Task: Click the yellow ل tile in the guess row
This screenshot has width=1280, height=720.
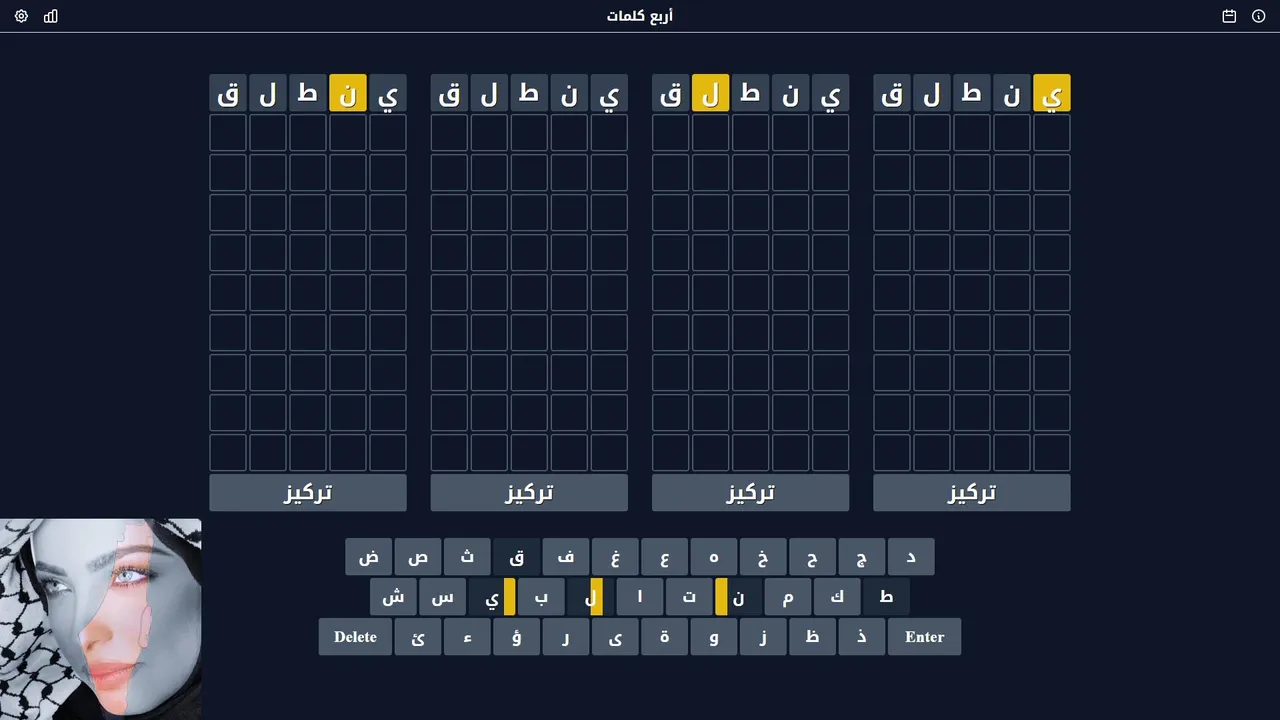Action: click(710, 93)
